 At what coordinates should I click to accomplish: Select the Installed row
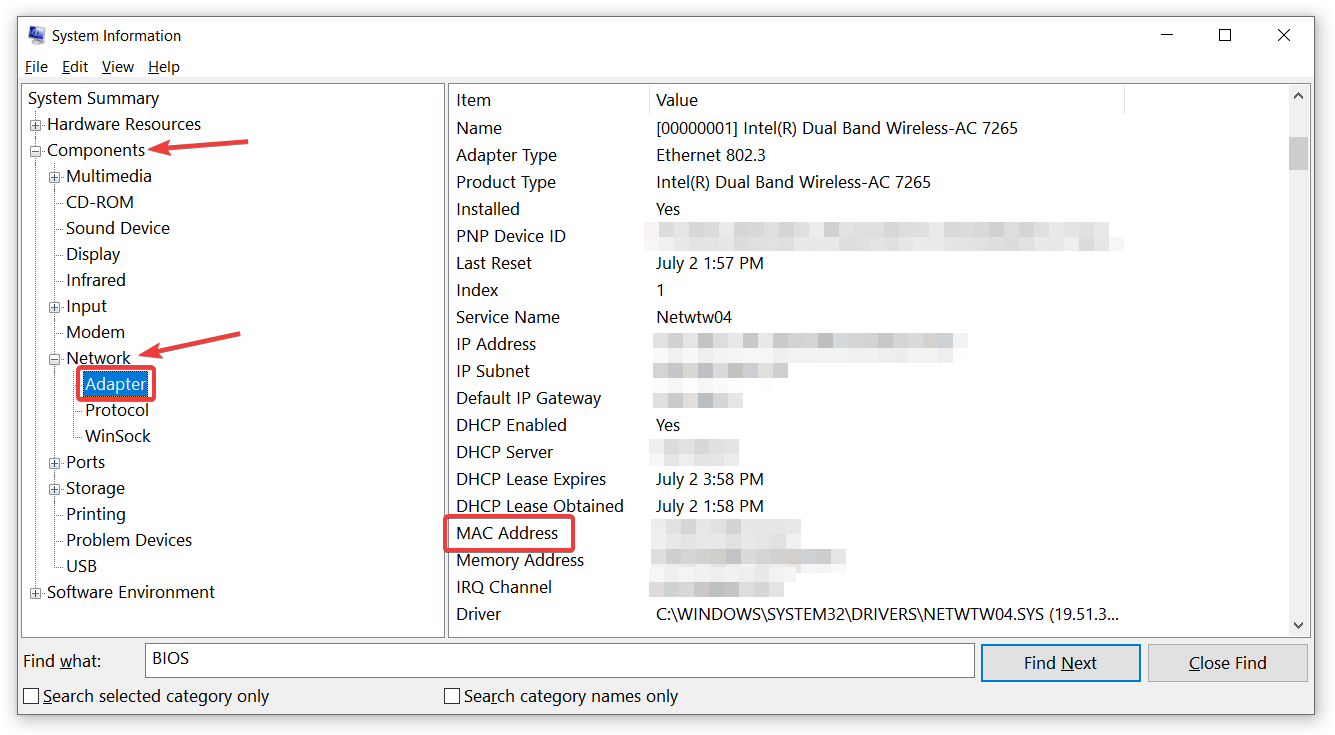click(868, 209)
